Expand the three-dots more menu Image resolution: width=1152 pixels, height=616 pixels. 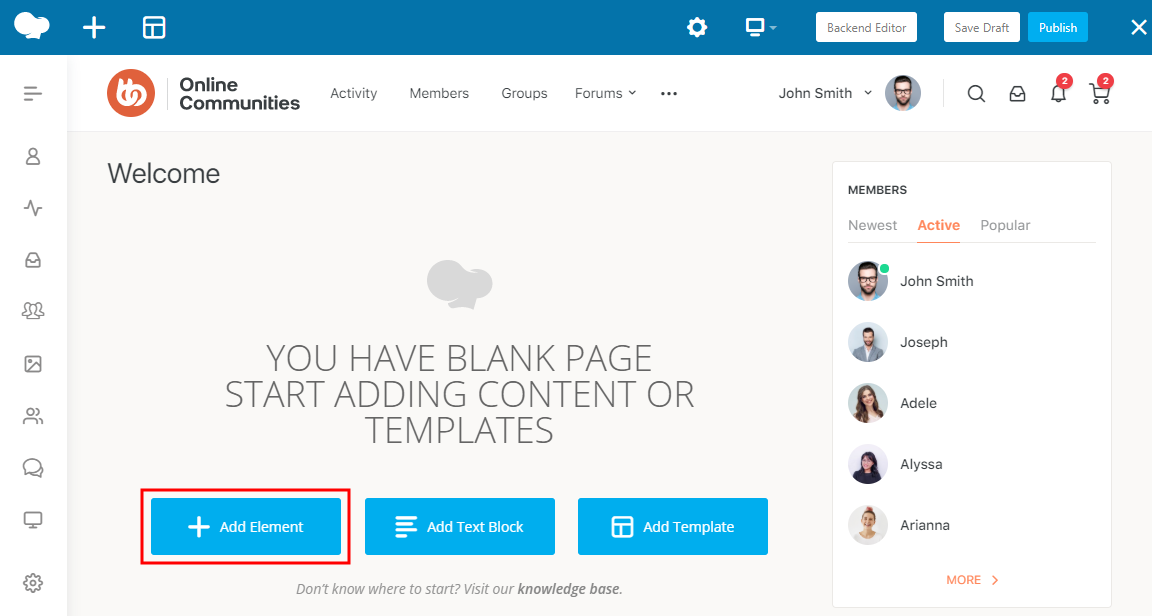669,94
